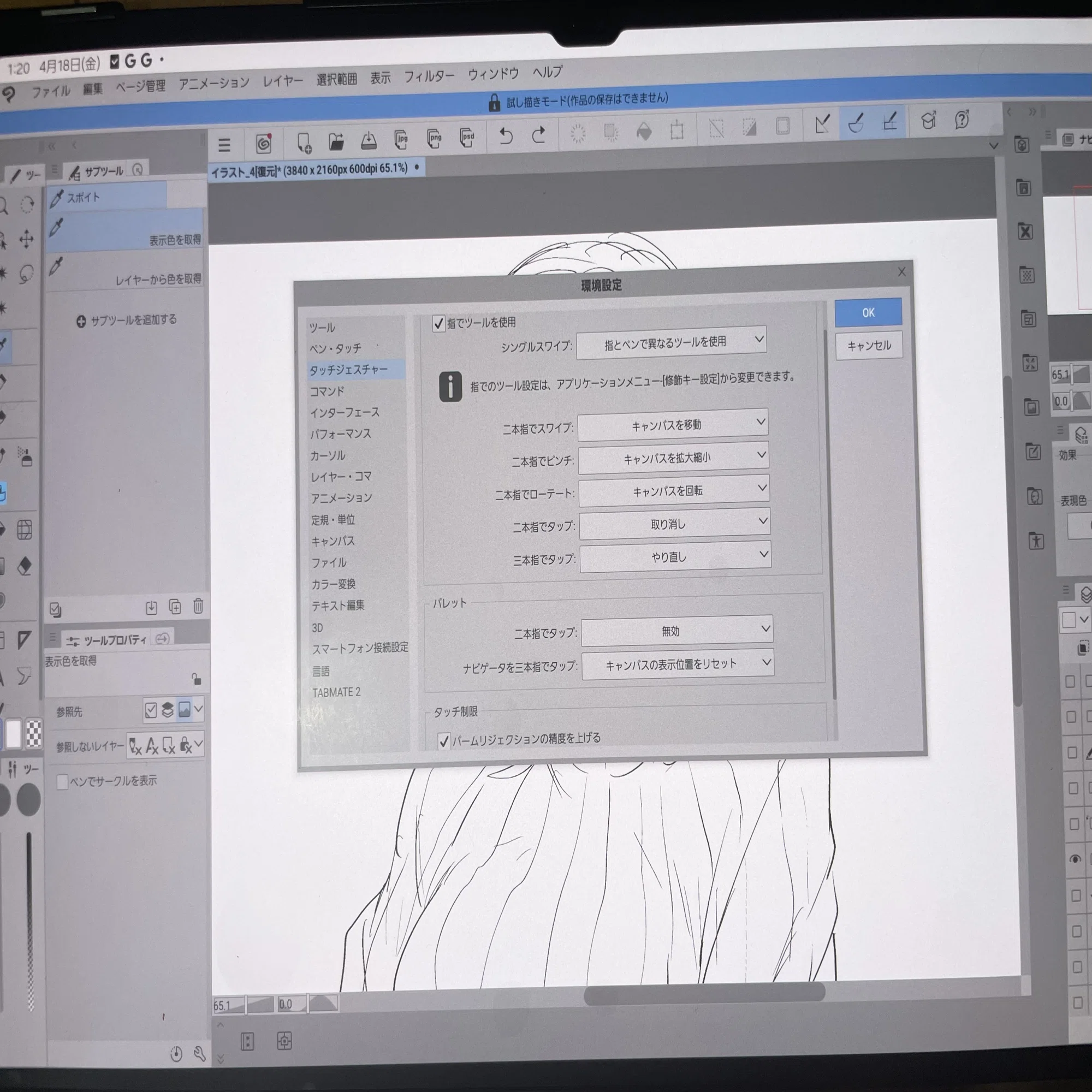Click the lock icon in Tool Property panel
Viewport: 1092px width, 1092px height.
[x=196, y=678]
